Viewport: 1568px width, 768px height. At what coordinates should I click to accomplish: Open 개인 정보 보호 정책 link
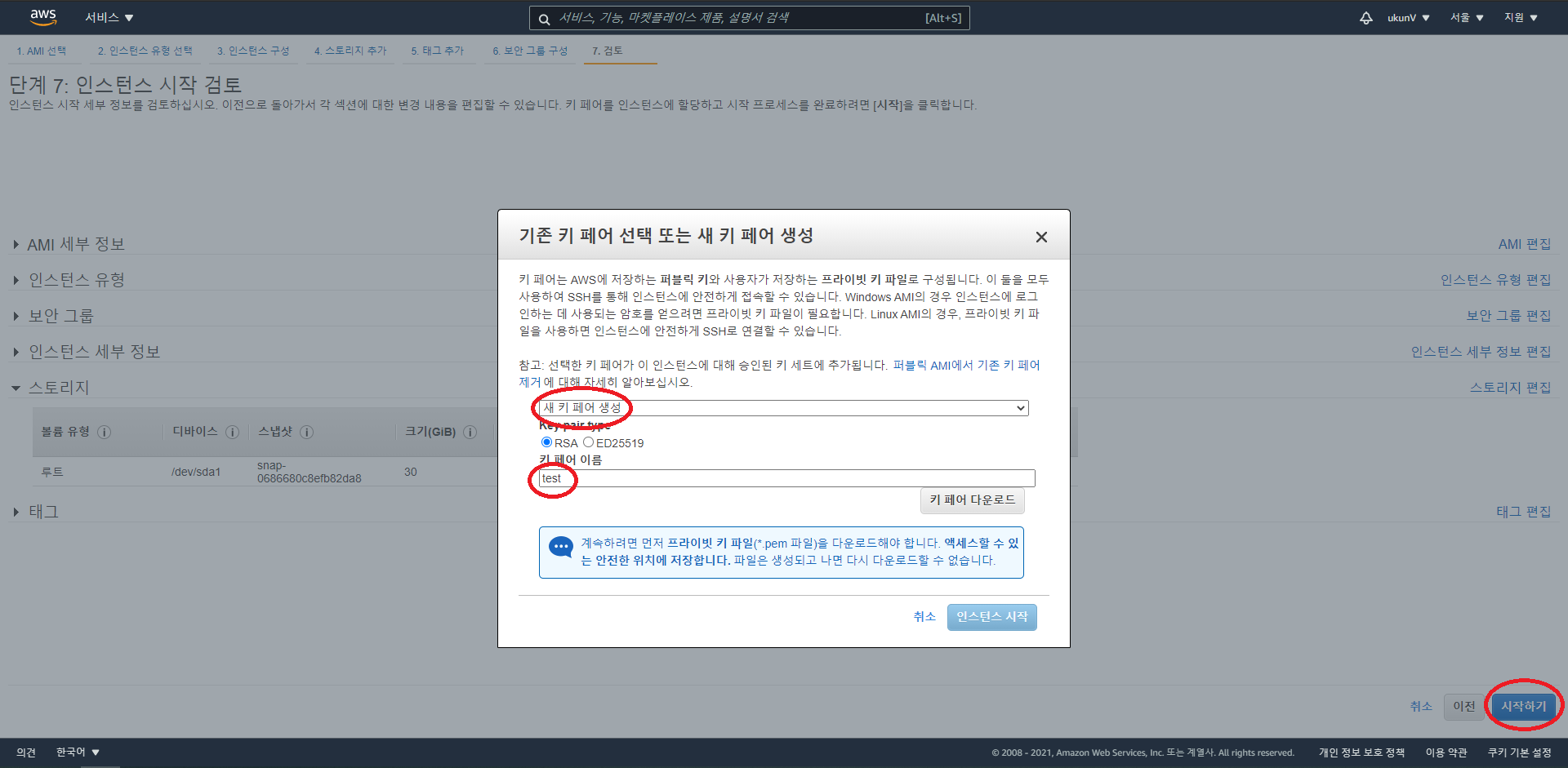pos(1361,752)
